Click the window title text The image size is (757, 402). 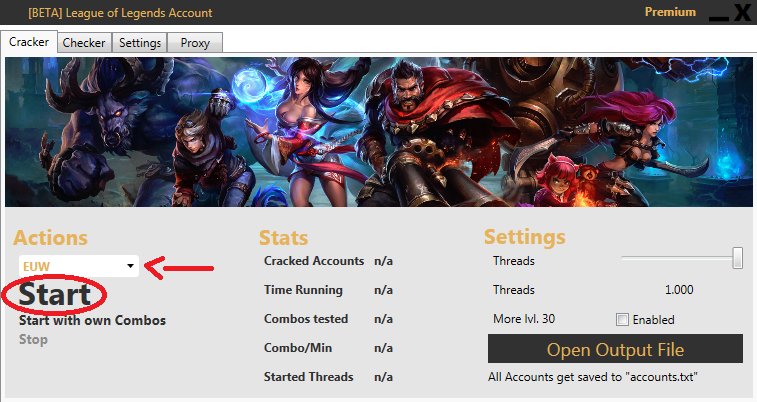pos(120,13)
